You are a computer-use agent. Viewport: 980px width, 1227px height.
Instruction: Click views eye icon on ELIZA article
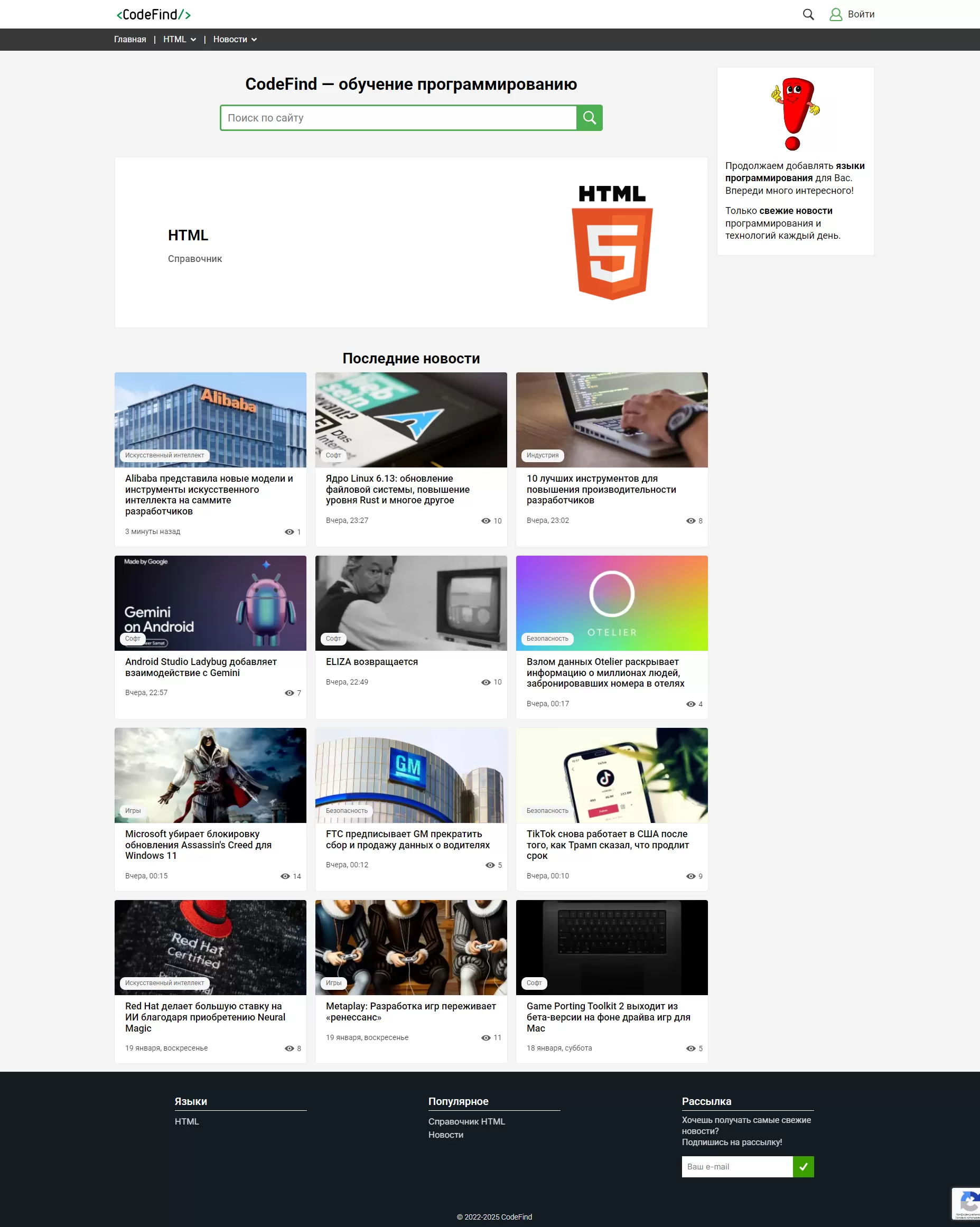[x=486, y=682]
